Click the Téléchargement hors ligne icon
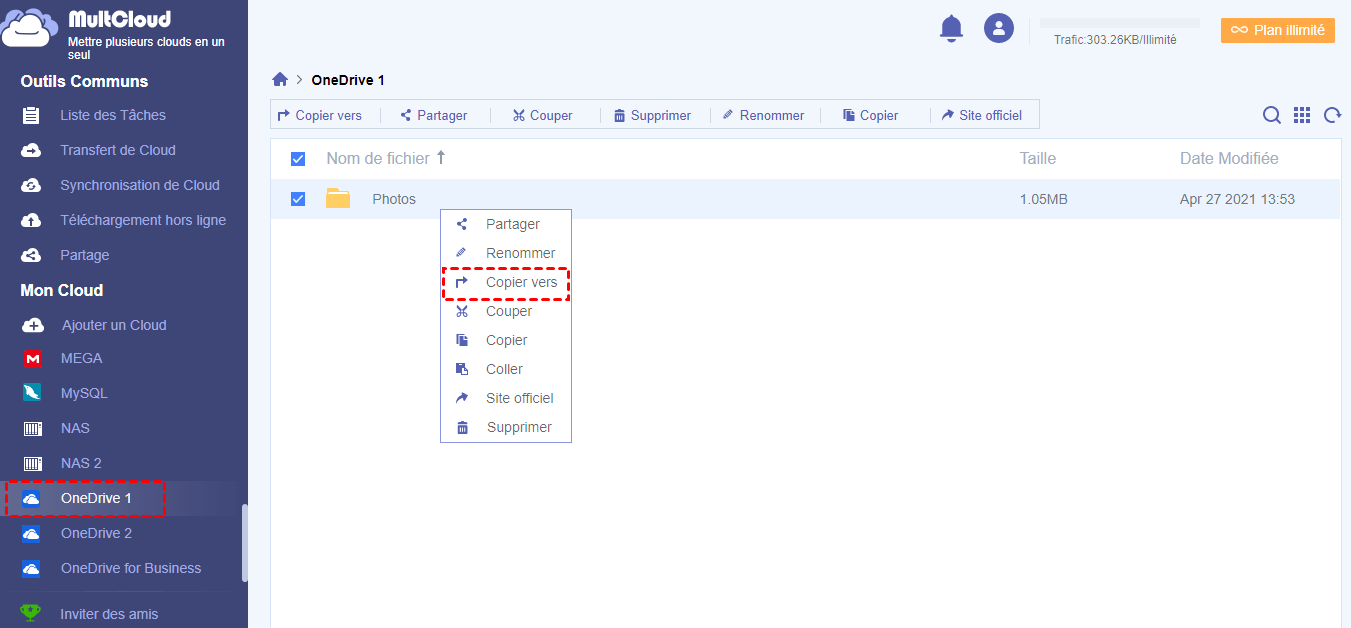Viewport: 1351px width, 628px height. click(31, 220)
